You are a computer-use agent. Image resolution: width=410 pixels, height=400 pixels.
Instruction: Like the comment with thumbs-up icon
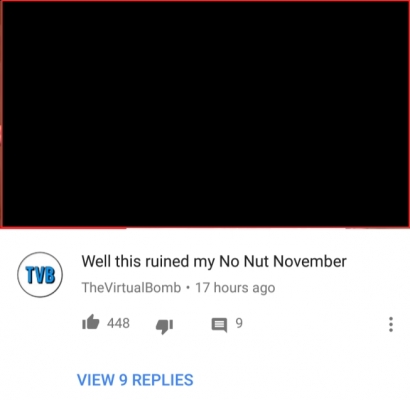pyautogui.click(x=91, y=322)
